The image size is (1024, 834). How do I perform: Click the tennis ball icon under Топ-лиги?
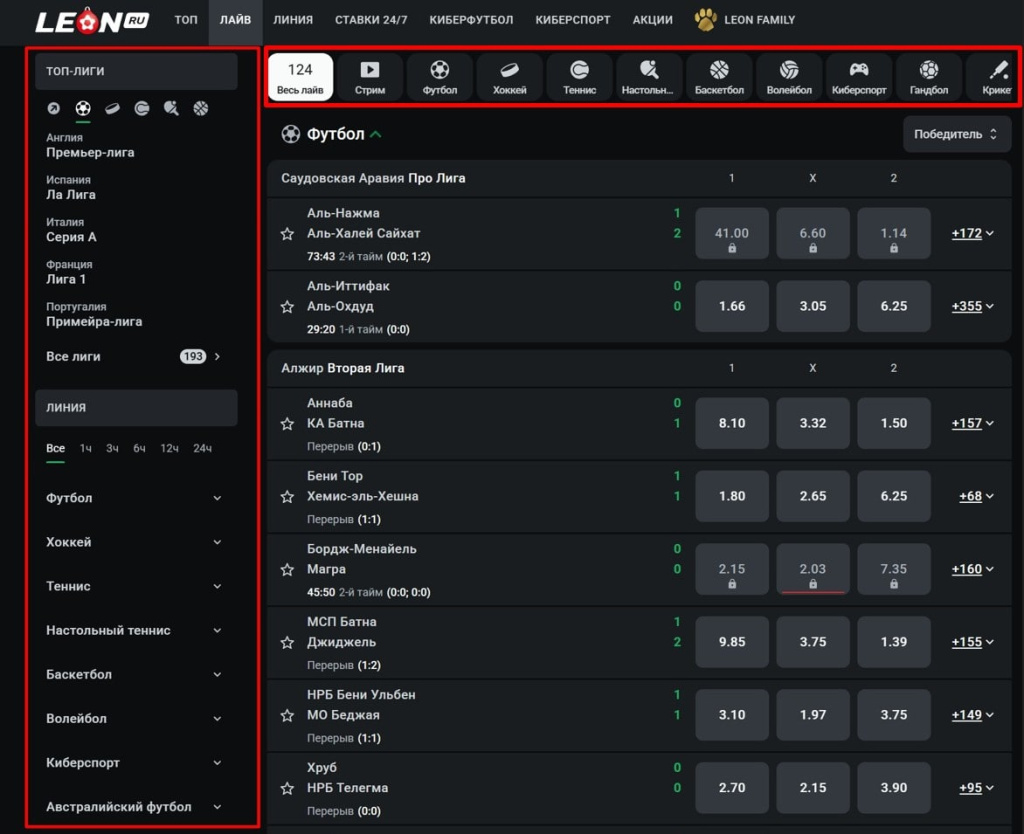point(142,108)
